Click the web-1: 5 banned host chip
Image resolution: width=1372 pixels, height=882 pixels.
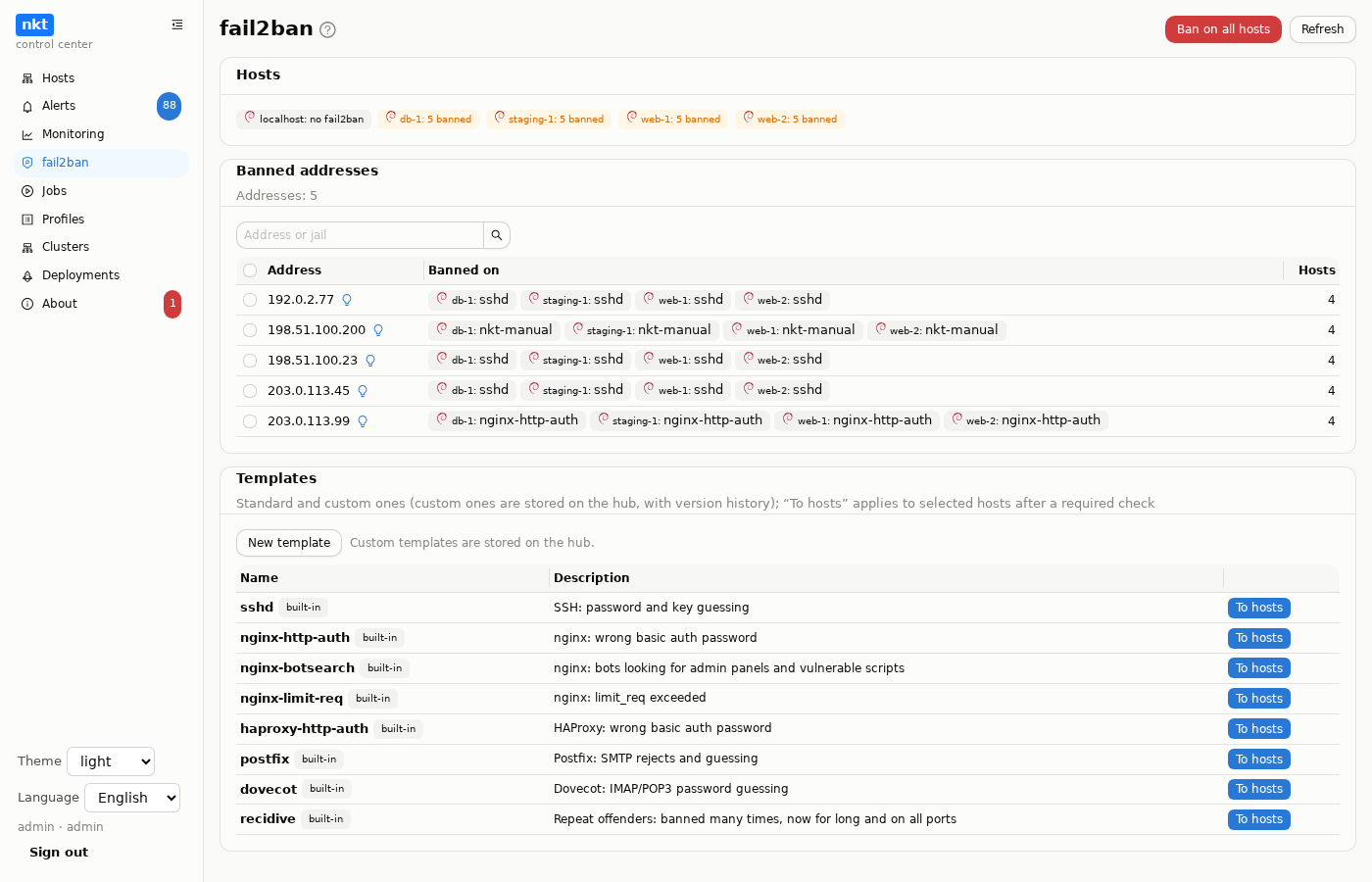click(x=673, y=119)
